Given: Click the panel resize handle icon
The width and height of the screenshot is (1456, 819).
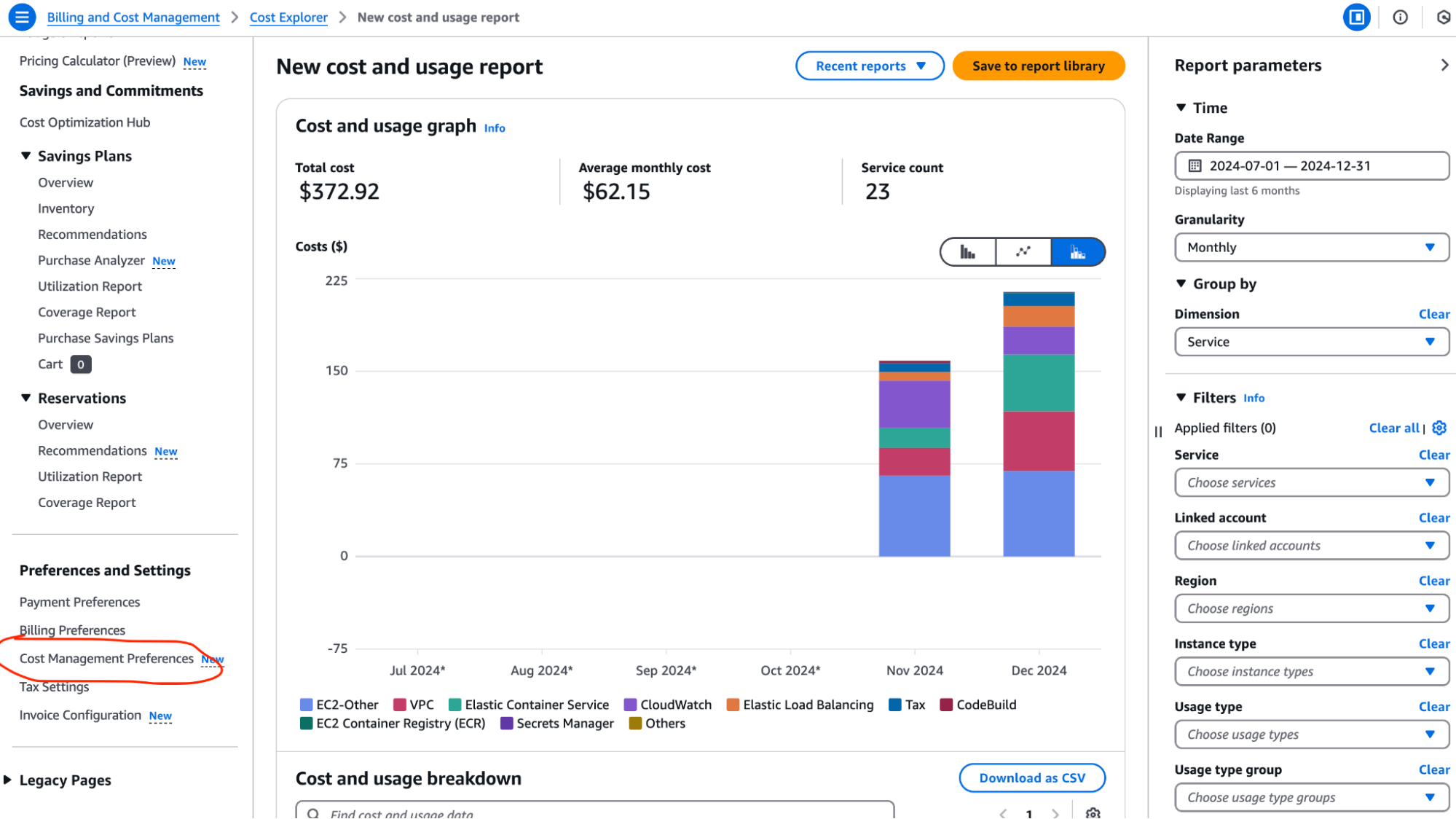Looking at the screenshot, I should click(1158, 432).
